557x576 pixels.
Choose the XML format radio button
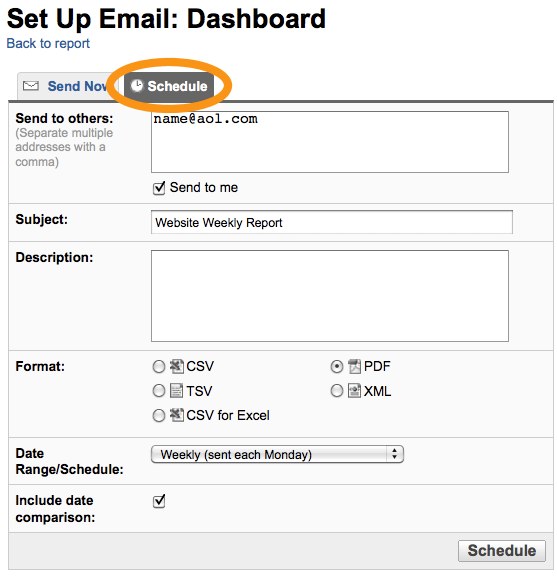click(x=337, y=391)
